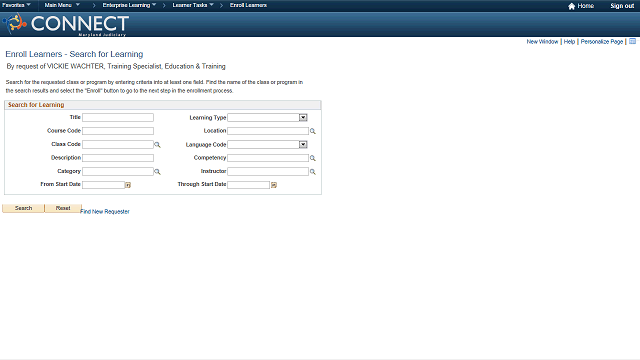This screenshot has width=640, height=360.
Task: Click the Instructor input field
Action: pos(268,171)
